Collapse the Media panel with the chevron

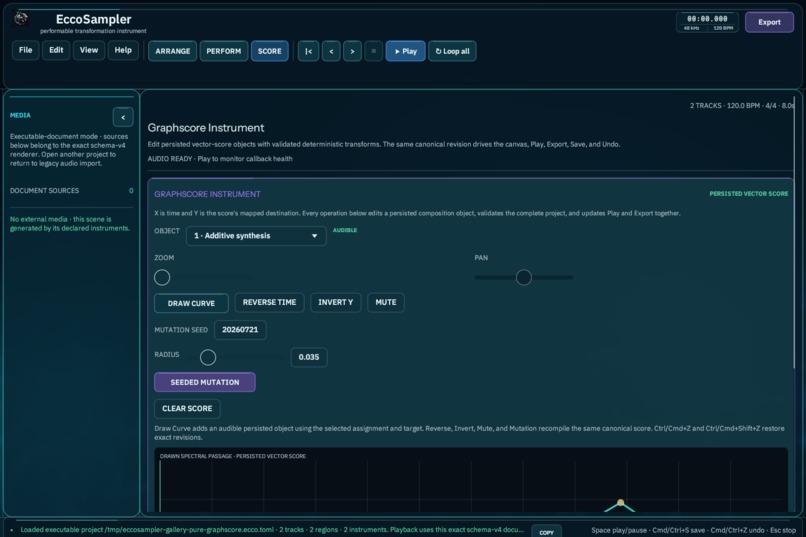(123, 118)
